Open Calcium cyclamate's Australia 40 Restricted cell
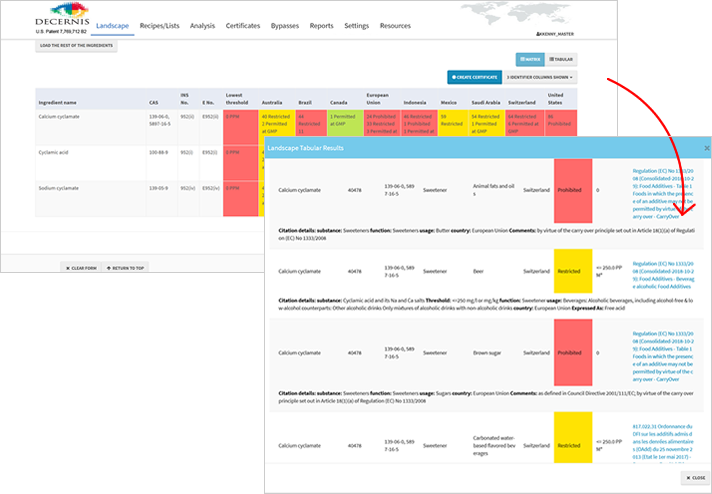The height and width of the screenshot is (494, 712). click(x=277, y=123)
